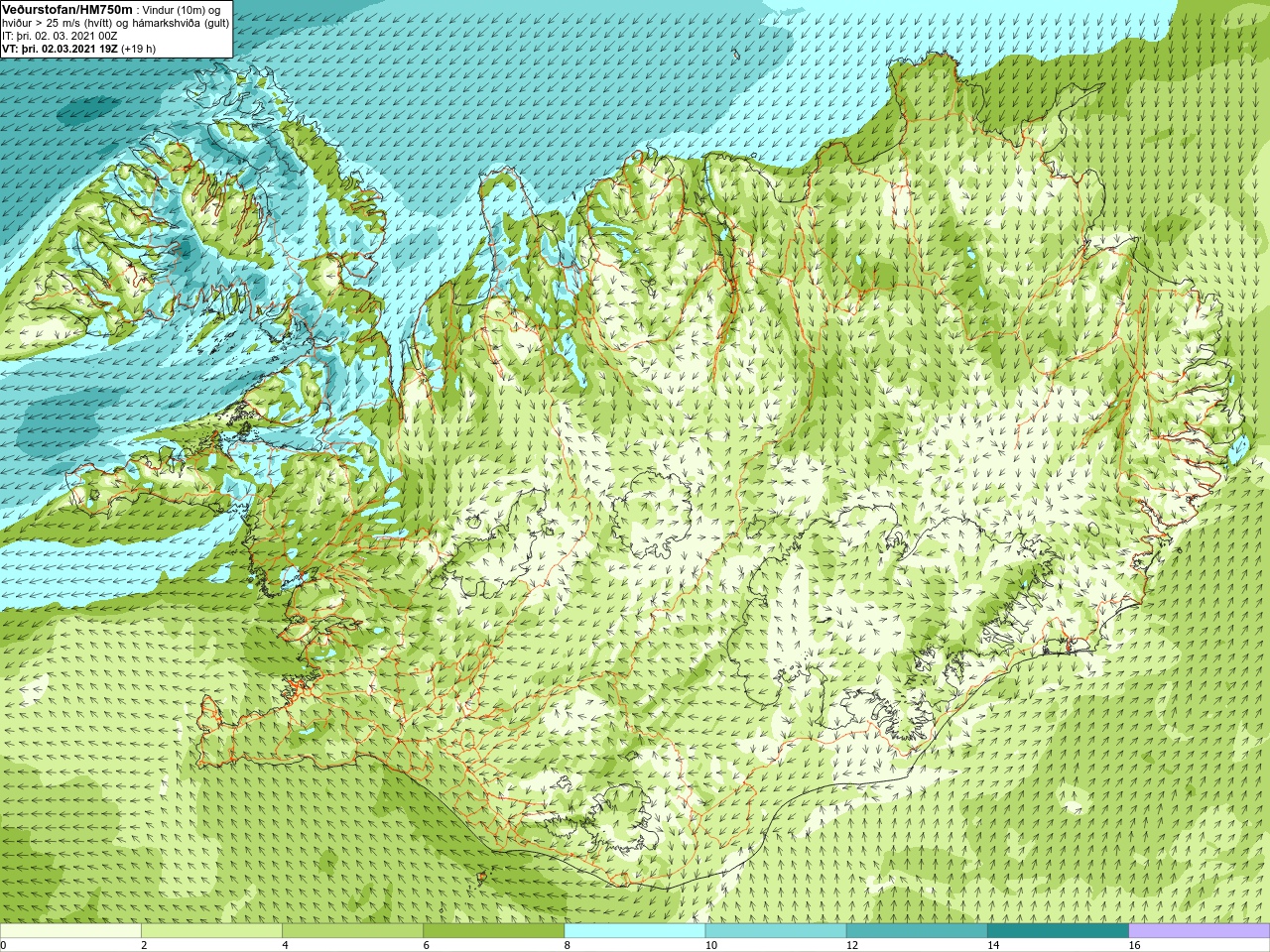Image resolution: width=1270 pixels, height=952 pixels.
Task: Click the 'VT: þri. 02.03.2021 19Z (+19 h)' line
Action: point(78,49)
